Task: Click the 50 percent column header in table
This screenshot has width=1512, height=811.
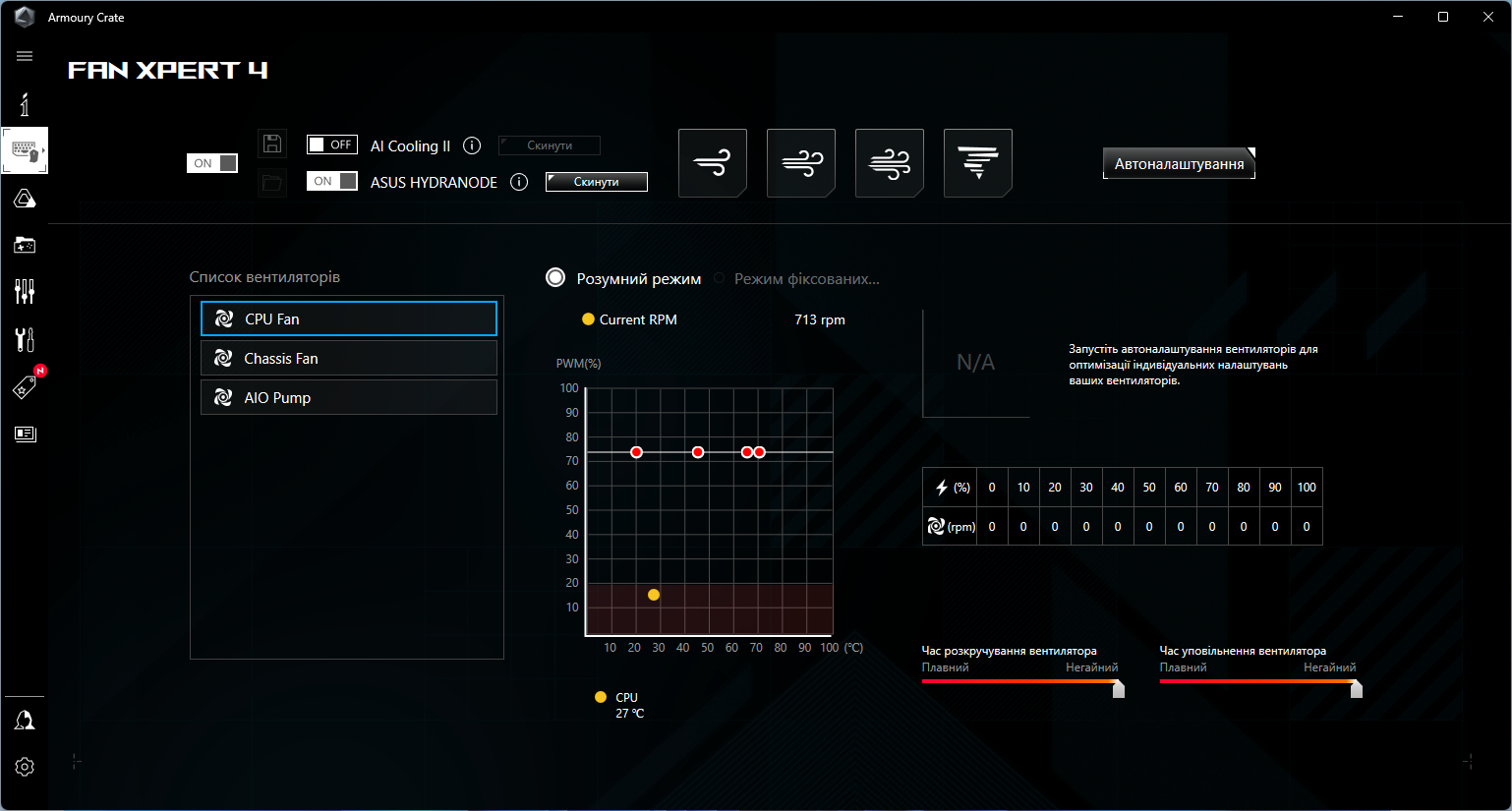Action: (1149, 488)
